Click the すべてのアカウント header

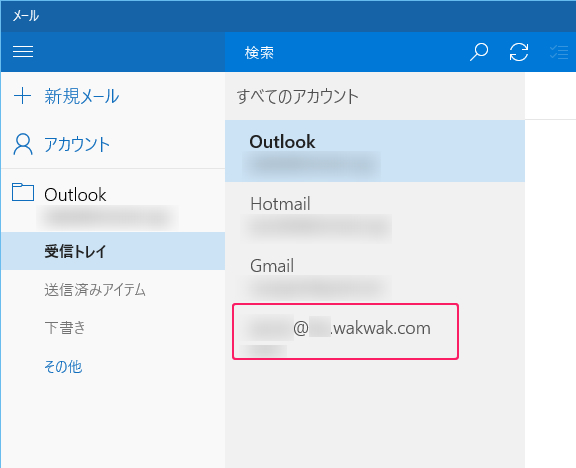pyautogui.click(x=298, y=96)
